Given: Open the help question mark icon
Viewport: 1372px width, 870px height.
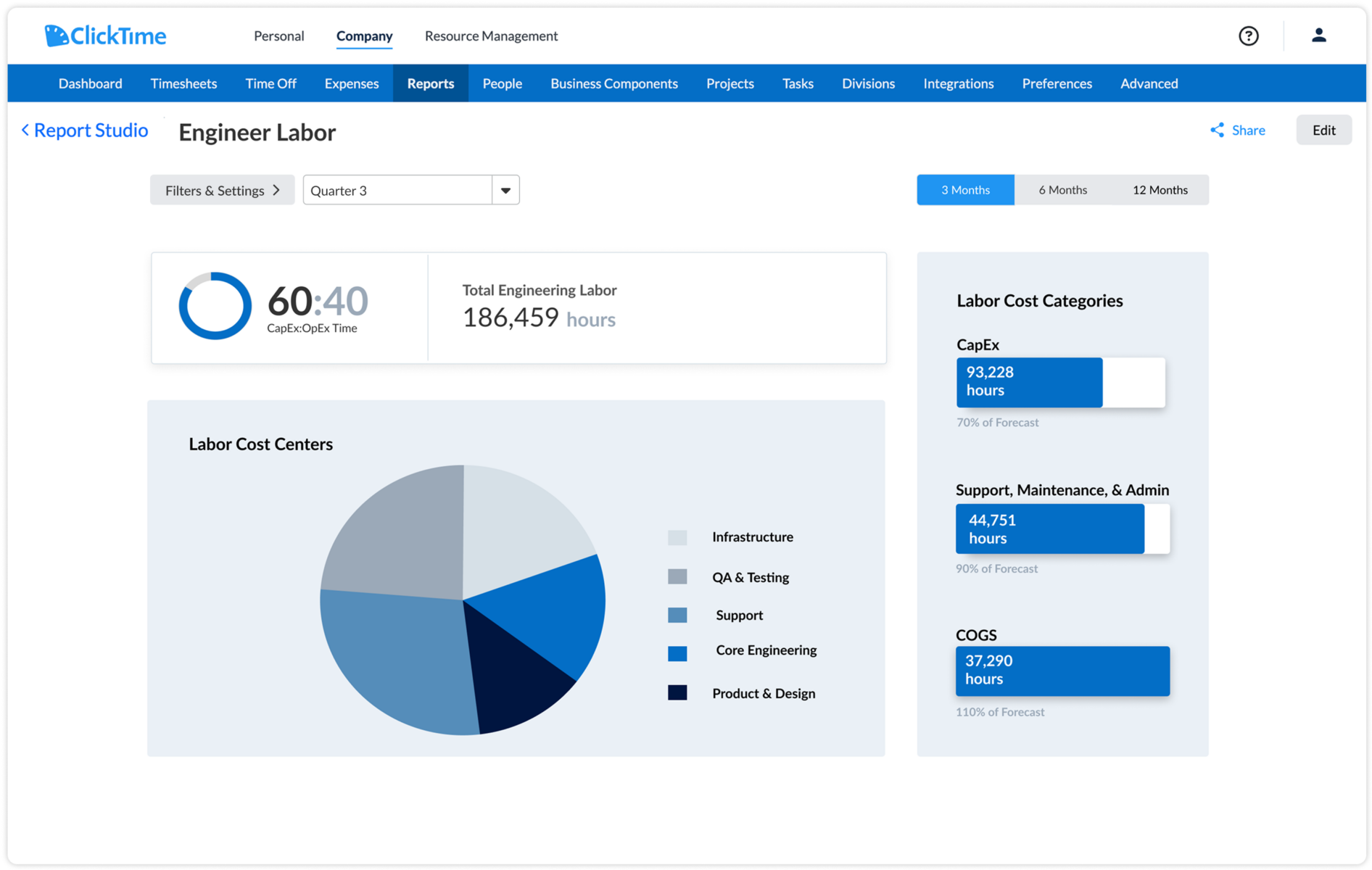Looking at the screenshot, I should coord(1248,36).
